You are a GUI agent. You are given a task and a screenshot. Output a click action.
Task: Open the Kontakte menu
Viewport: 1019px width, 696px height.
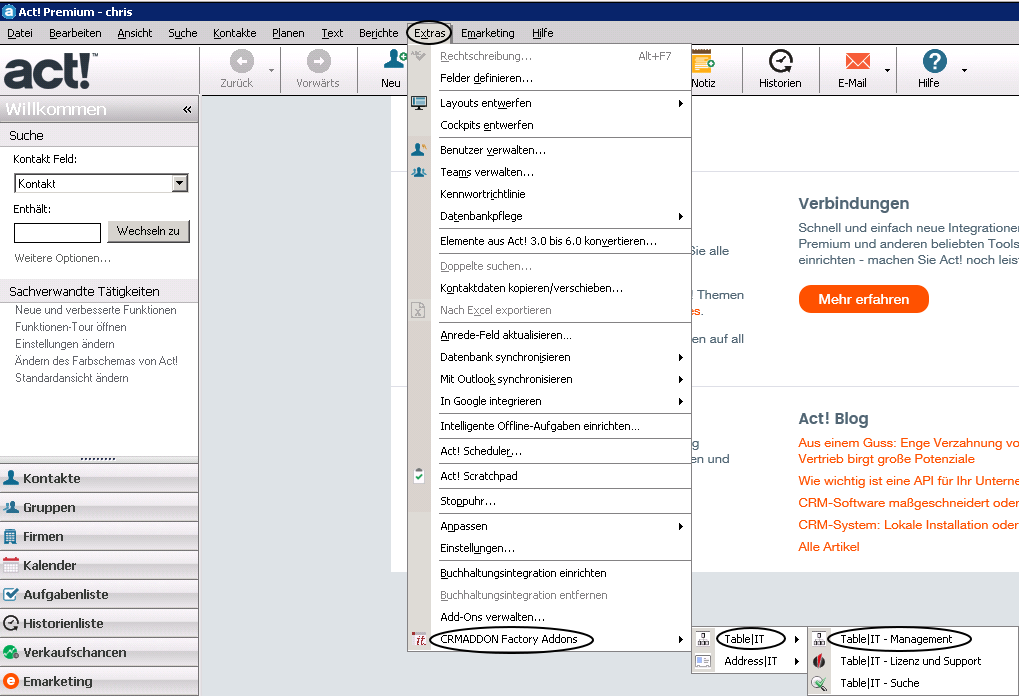235,33
